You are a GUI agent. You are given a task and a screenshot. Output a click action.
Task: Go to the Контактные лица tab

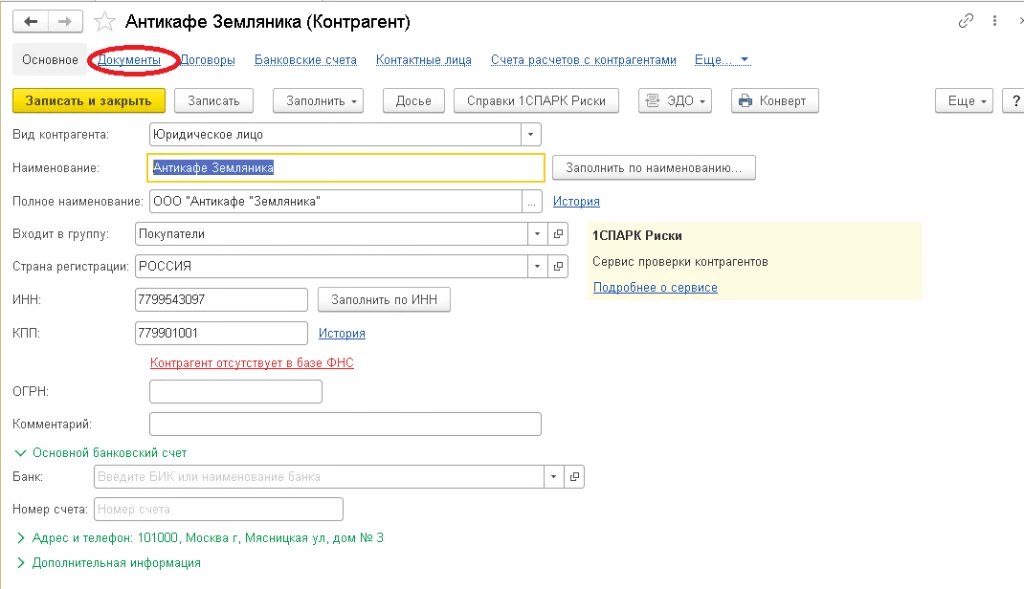point(424,60)
